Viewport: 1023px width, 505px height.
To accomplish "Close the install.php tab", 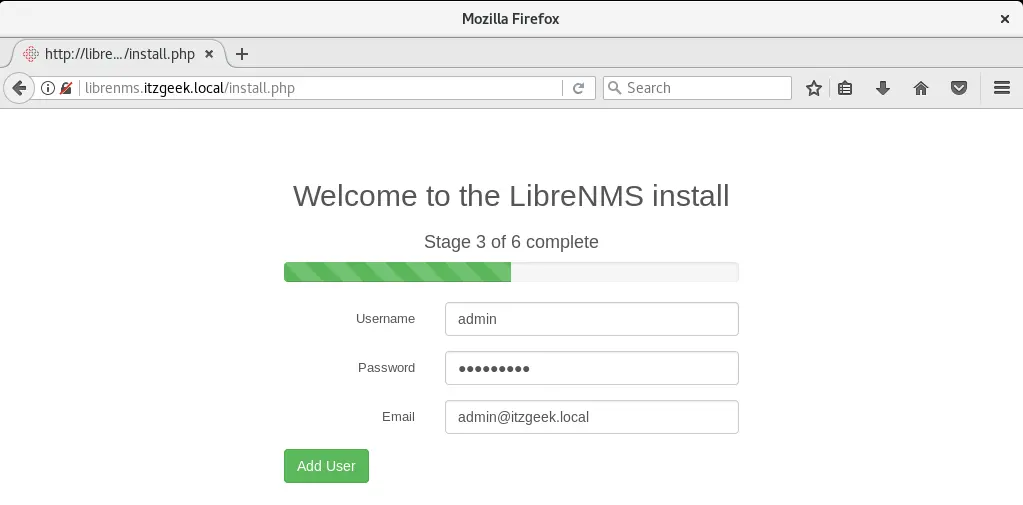I will 209,54.
